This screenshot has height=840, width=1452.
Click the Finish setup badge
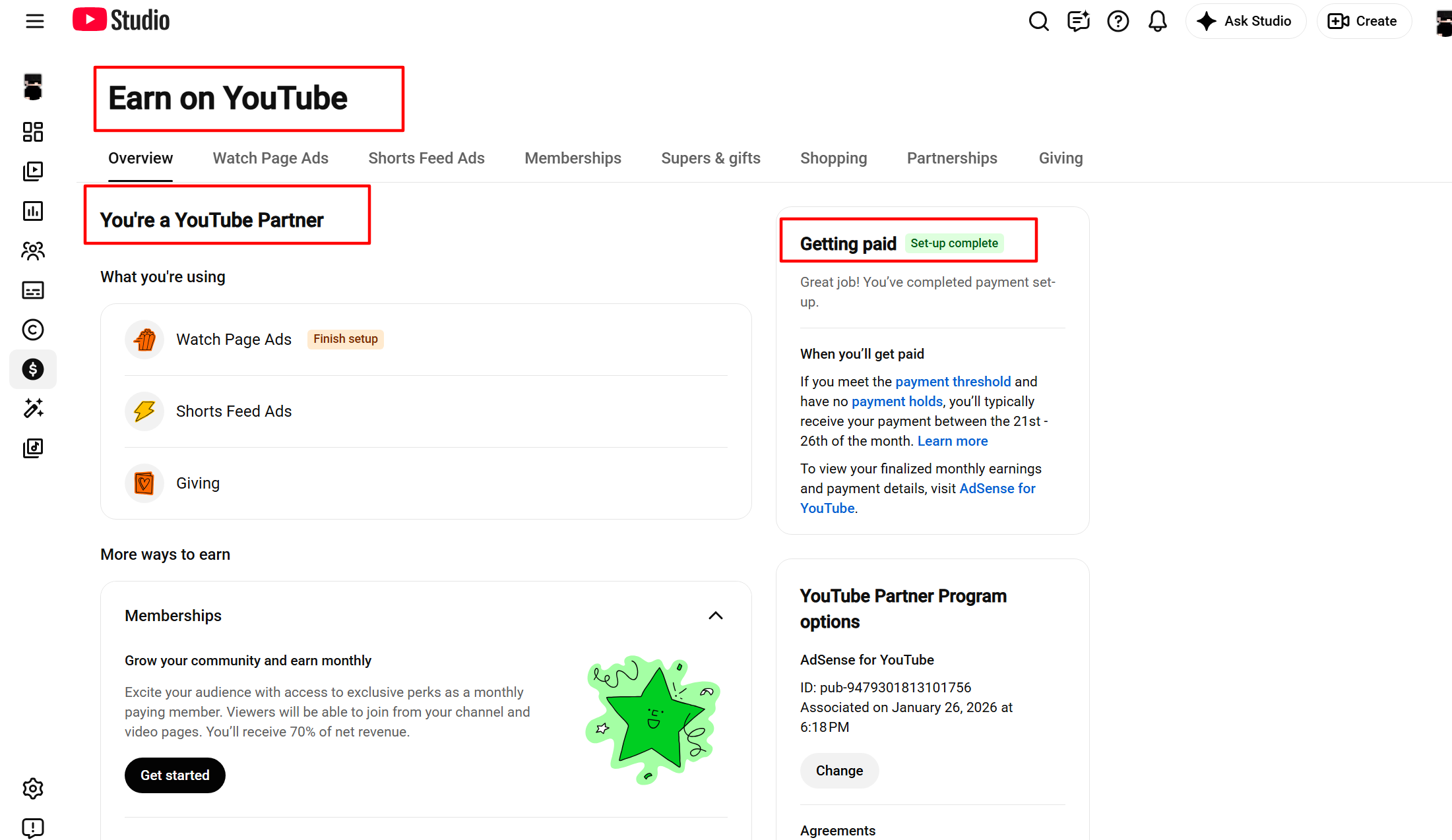pyautogui.click(x=346, y=339)
